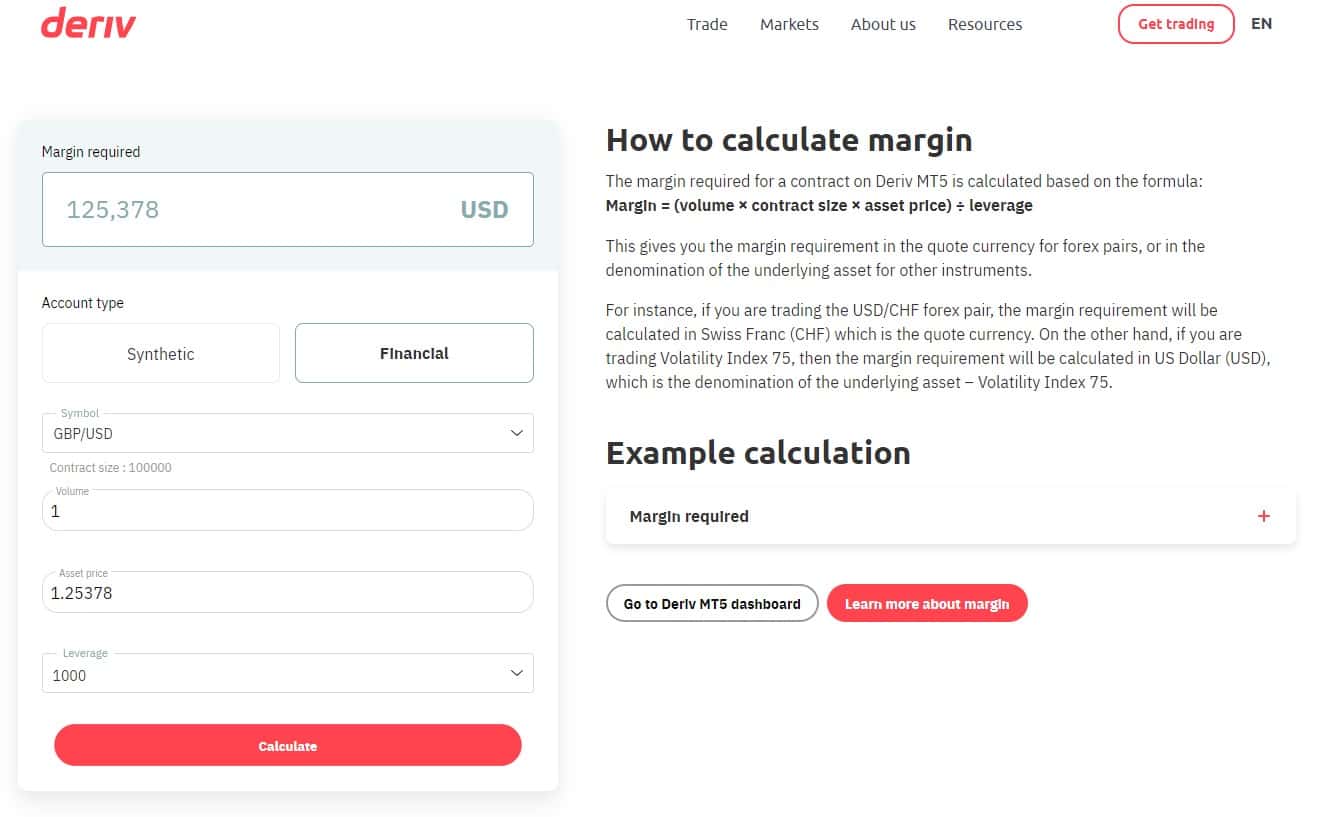Go to Deriv MT5 dashboard

pos(712,604)
